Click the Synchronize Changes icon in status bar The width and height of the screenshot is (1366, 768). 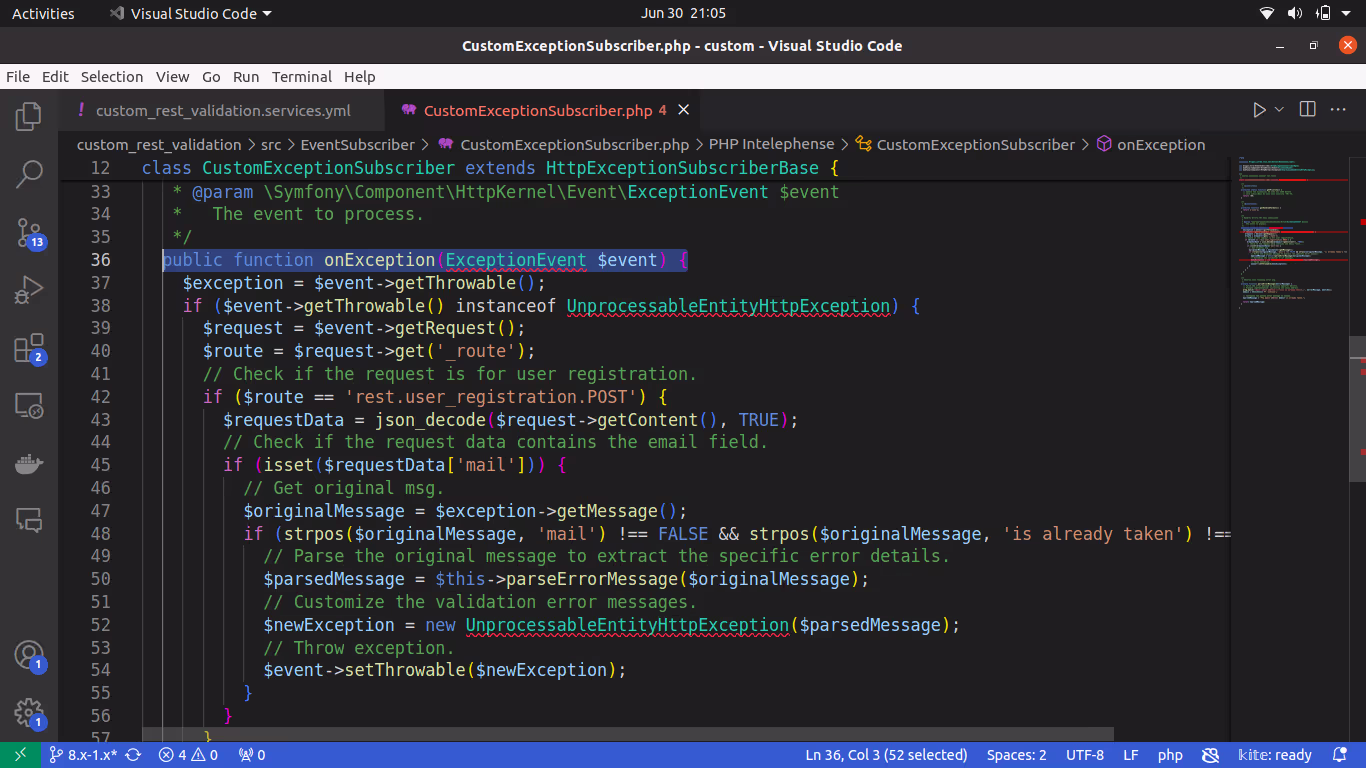pyautogui.click(x=133, y=755)
